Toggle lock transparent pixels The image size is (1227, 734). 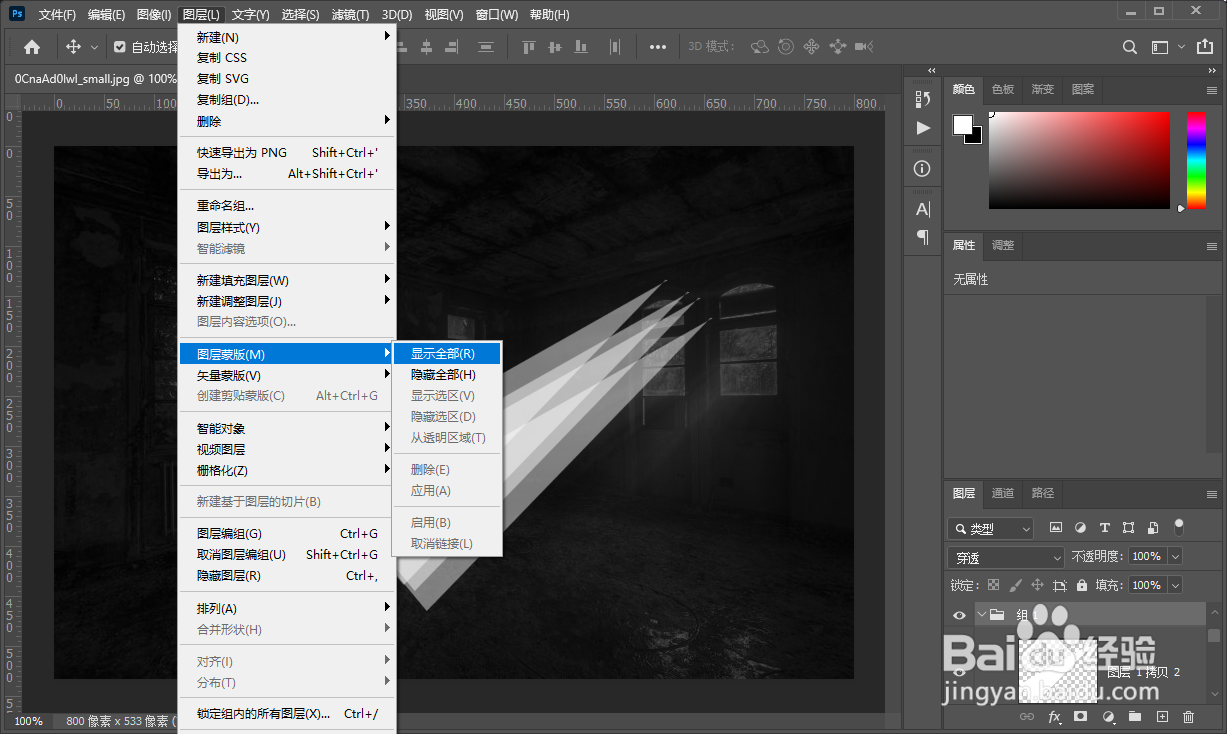993,585
